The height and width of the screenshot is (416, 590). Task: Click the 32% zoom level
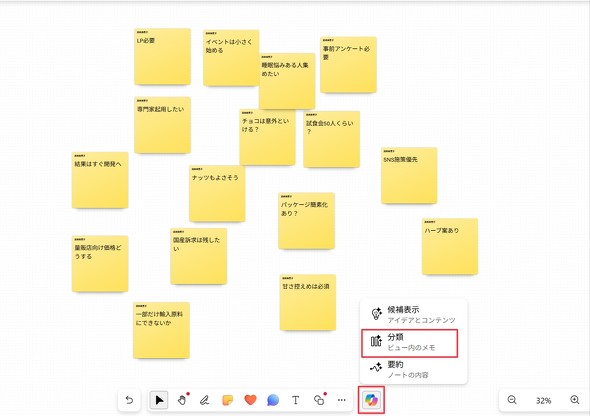[543, 401]
